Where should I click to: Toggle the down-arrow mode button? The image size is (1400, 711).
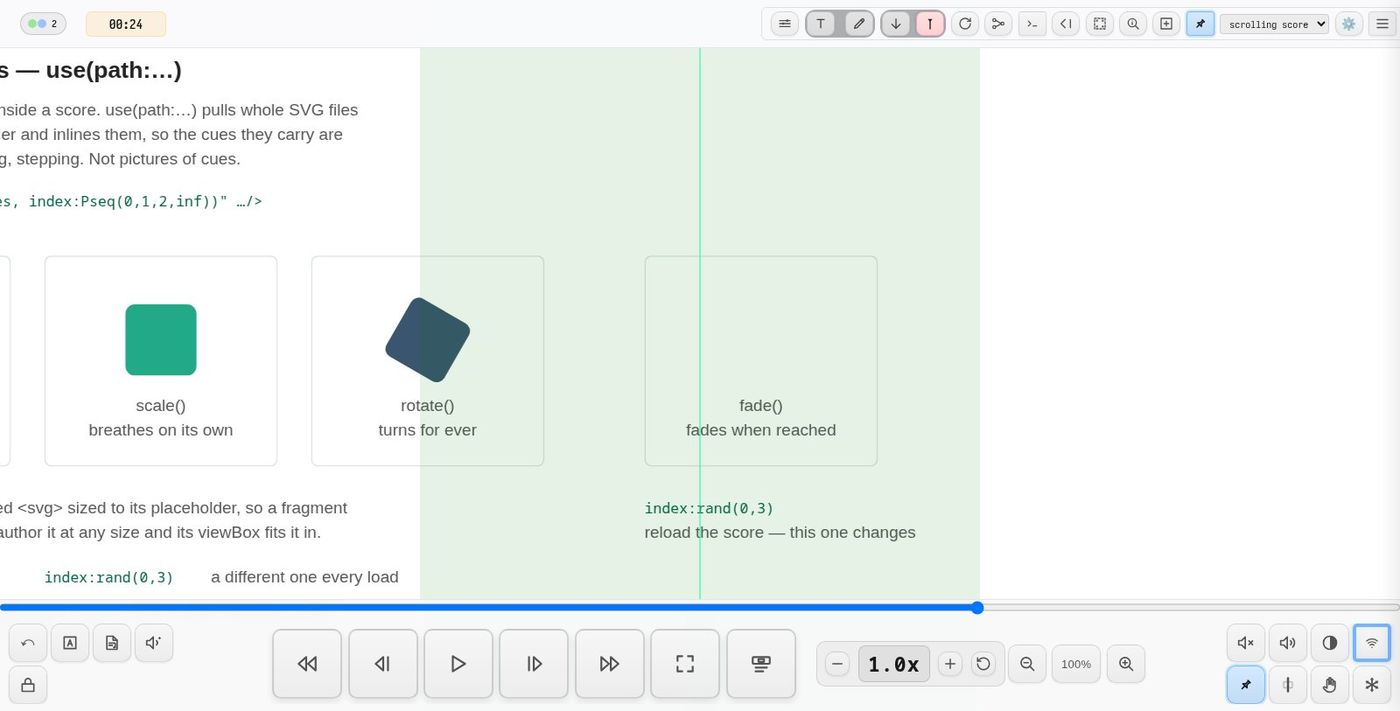[896, 24]
